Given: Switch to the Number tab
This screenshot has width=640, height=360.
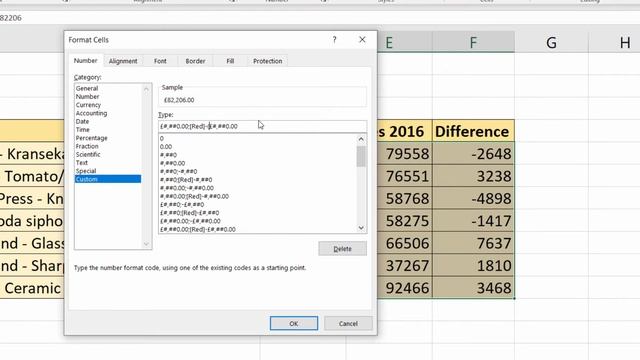Looking at the screenshot, I should point(85,60).
